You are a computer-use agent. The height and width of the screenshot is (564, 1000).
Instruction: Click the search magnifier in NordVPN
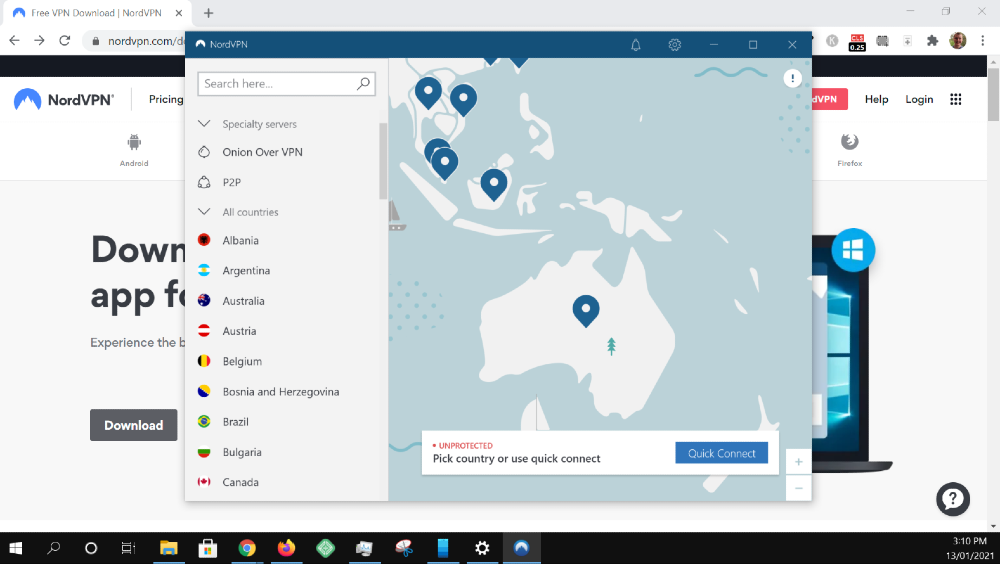363,84
